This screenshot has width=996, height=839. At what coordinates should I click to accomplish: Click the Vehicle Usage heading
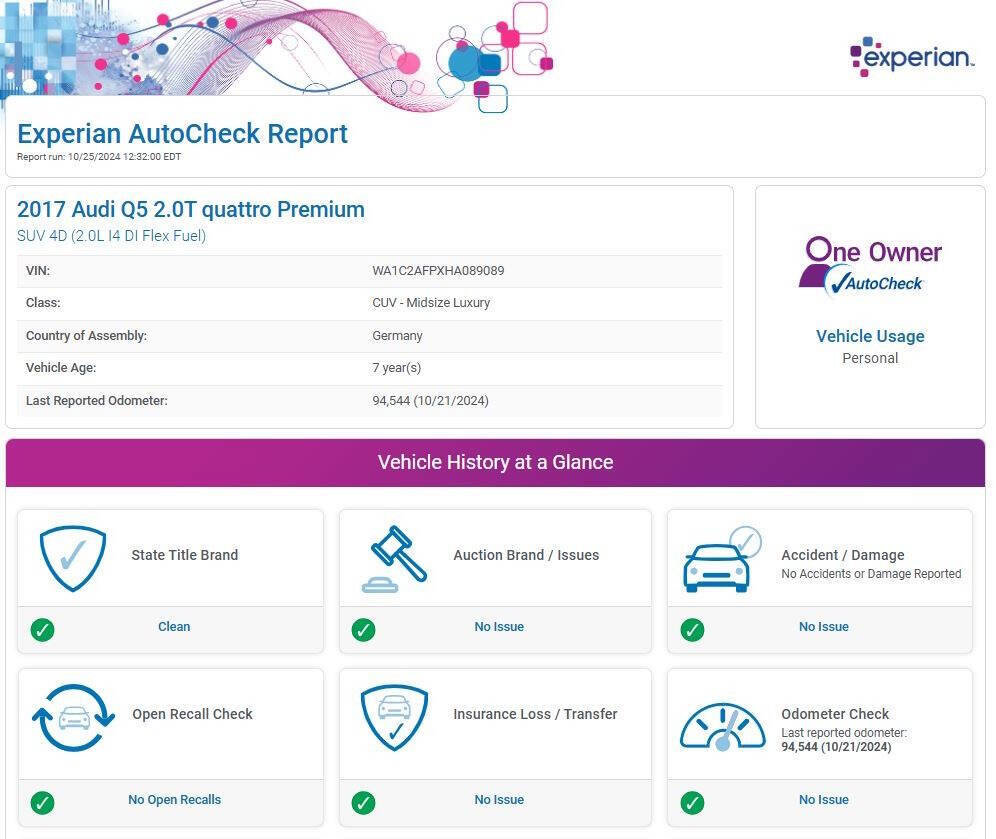(870, 336)
